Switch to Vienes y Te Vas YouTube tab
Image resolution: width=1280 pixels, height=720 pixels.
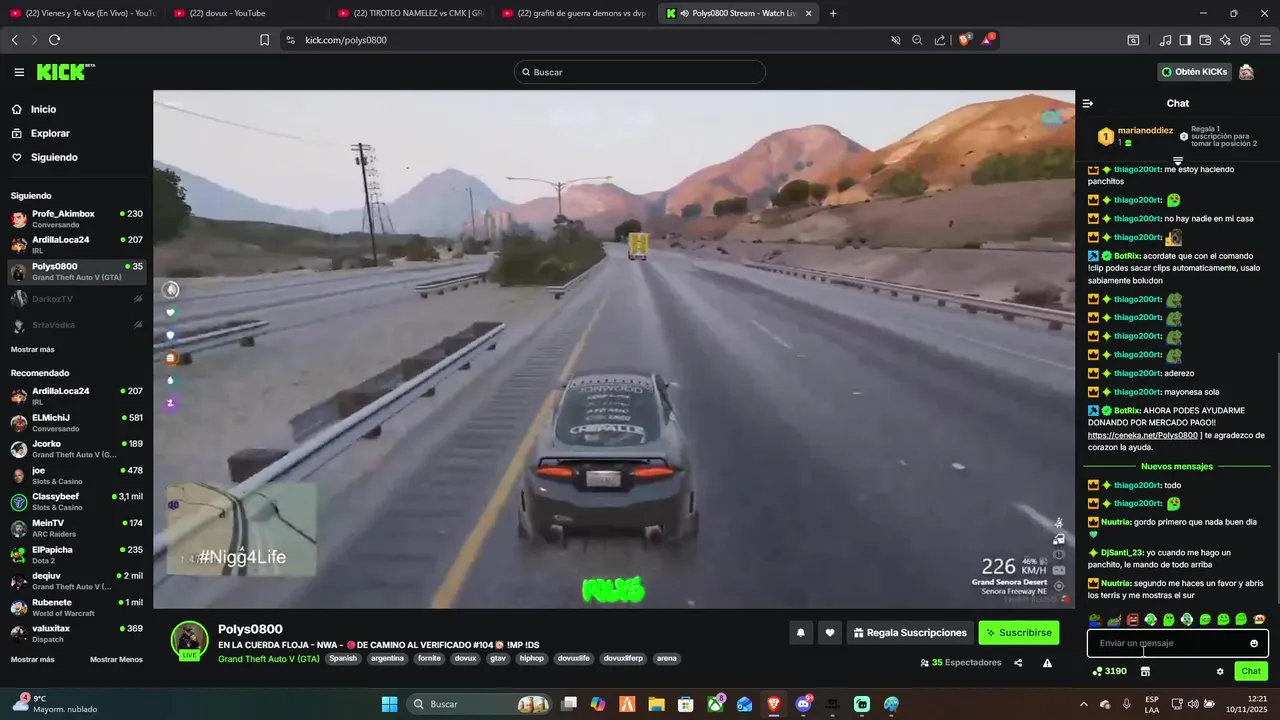point(83,13)
